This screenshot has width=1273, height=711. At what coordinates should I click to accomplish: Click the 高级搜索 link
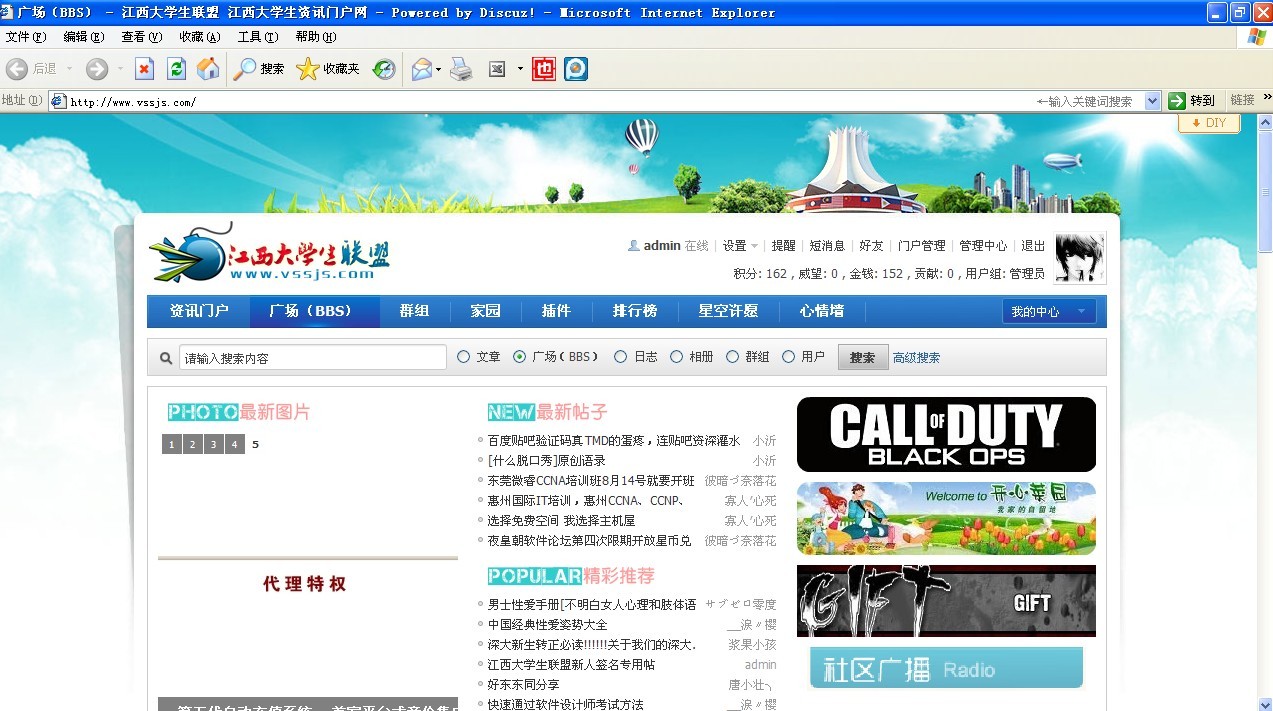click(916, 357)
